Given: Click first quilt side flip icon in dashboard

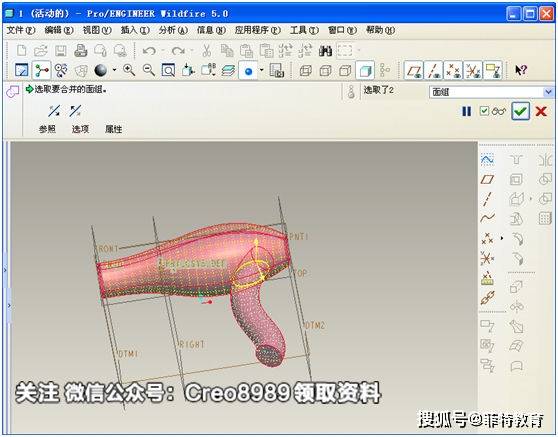Looking at the screenshot, I should click(54, 111).
